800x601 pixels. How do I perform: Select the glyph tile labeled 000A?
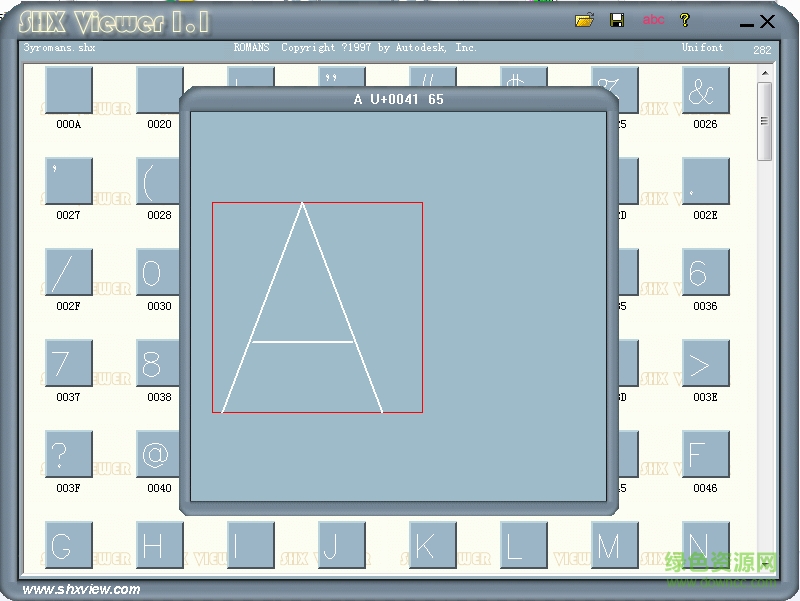pyautogui.click(x=69, y=91)
